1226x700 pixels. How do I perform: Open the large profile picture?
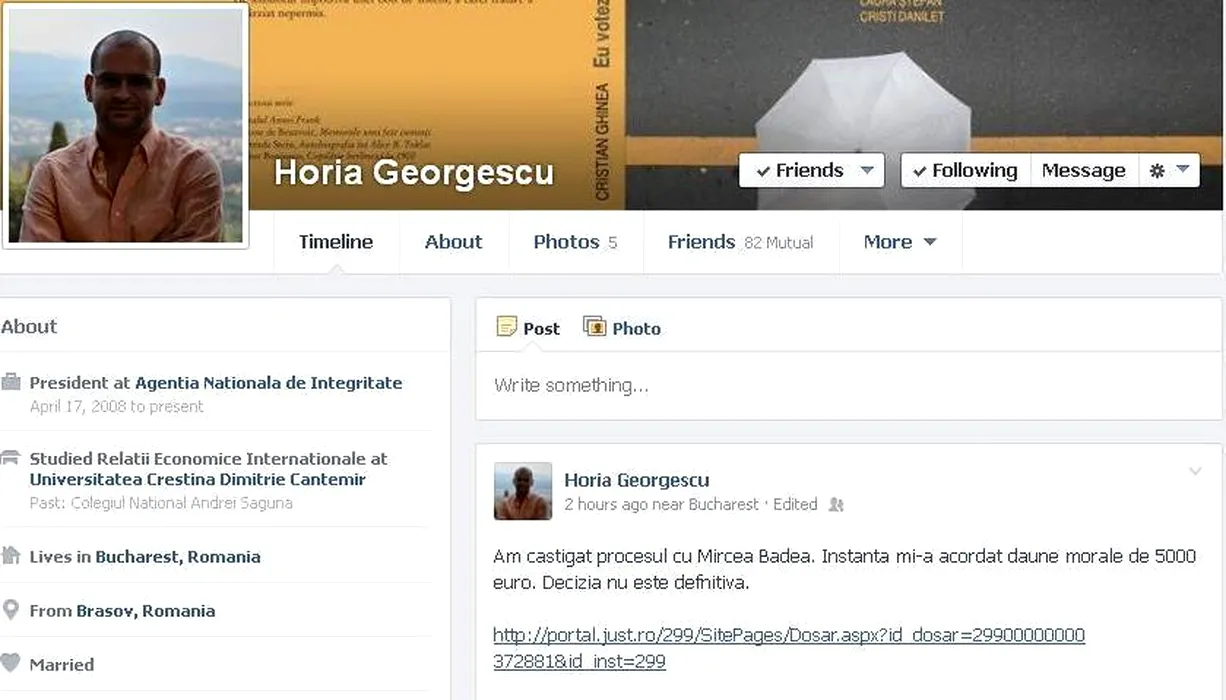point(126,125)
